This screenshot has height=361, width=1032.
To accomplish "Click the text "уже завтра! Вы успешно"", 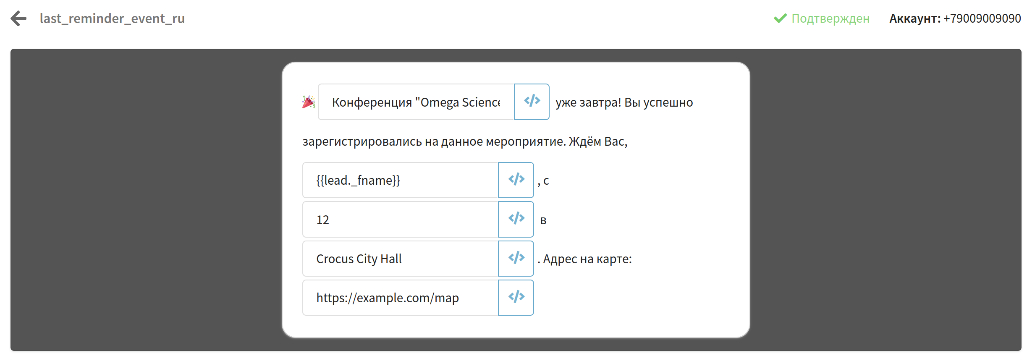I will [624, 102].
